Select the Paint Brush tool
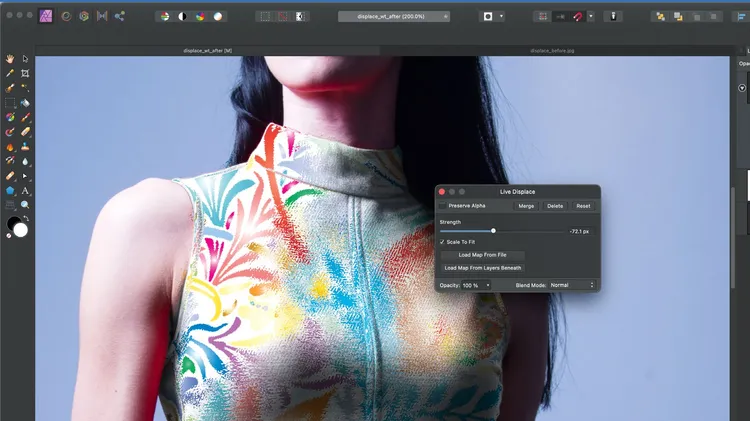 click(x=25, y=117)
